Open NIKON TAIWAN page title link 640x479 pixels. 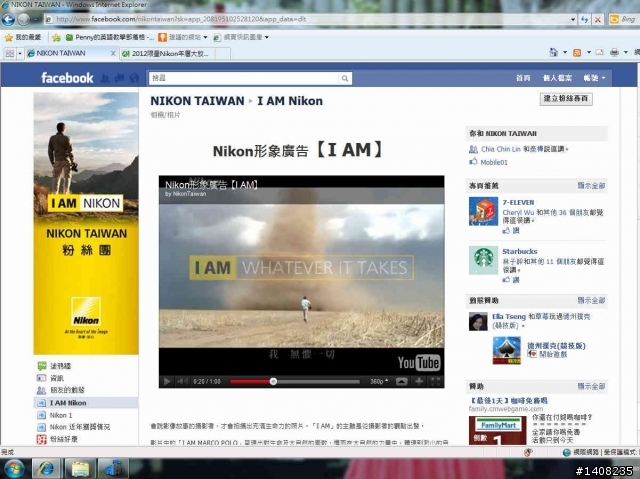click(x=197, y=101)
